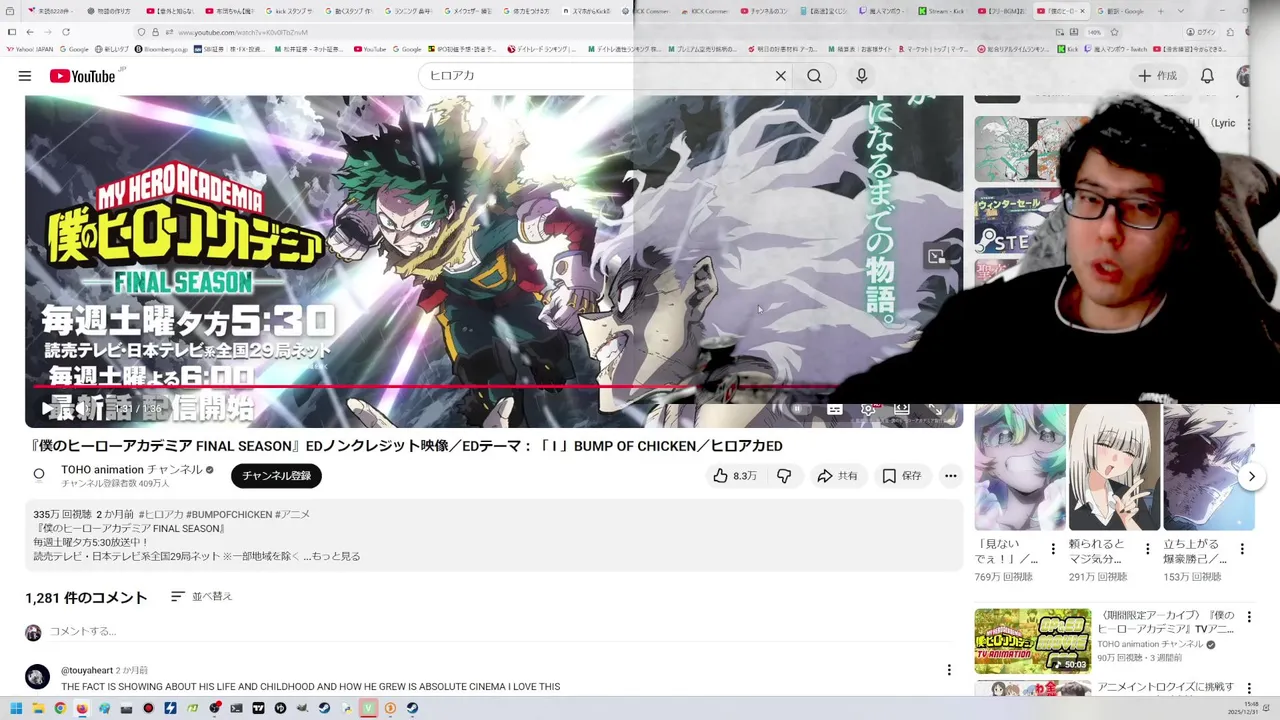Start voice search with the microphone
The height and width of the screenshot is (720, 1280).
pyautogui.click(x=861, y=76)
